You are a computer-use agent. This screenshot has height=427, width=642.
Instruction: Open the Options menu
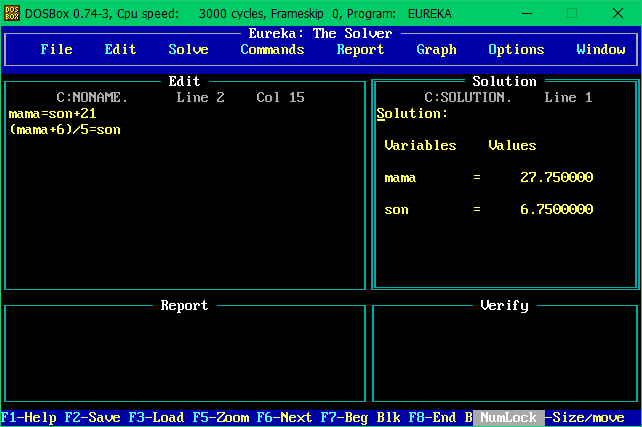pos(516,50)
